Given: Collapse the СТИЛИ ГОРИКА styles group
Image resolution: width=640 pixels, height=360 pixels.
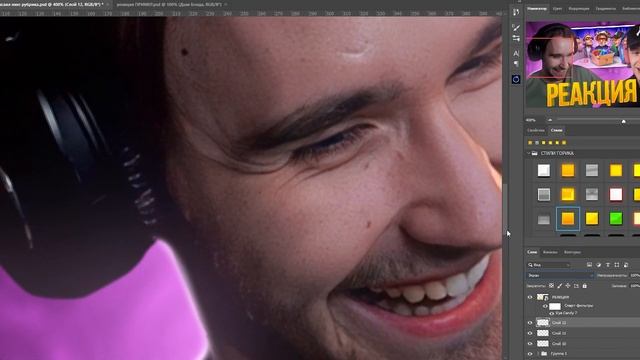Looking at the screenshot, I should pos(529,153).
